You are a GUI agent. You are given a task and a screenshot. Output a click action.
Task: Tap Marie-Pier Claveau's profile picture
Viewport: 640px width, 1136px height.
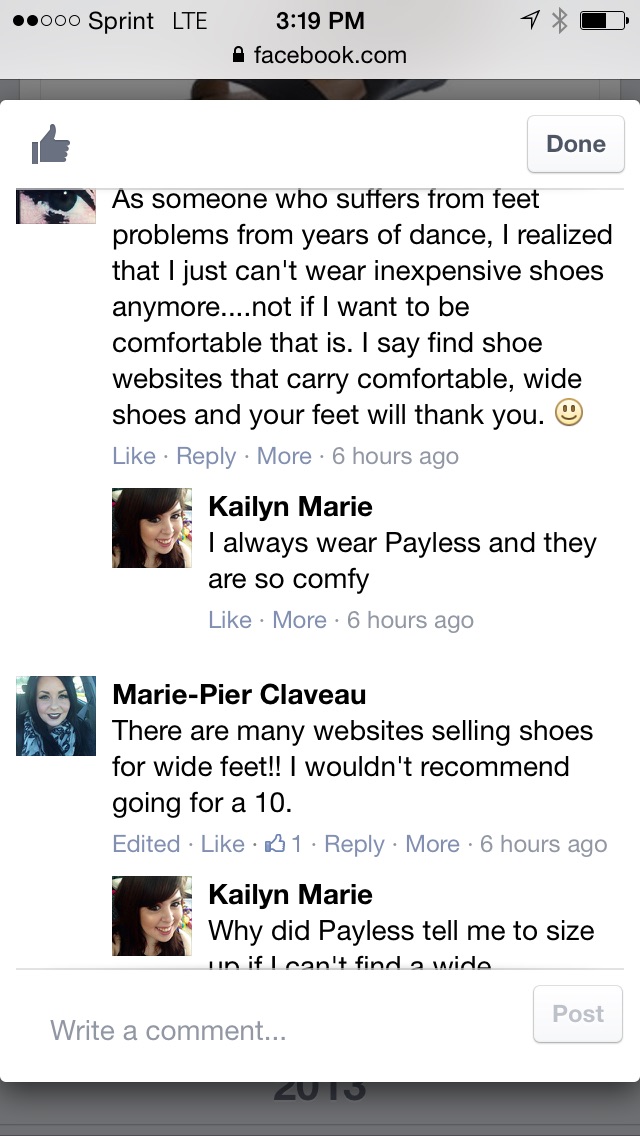tap(56, 716)
